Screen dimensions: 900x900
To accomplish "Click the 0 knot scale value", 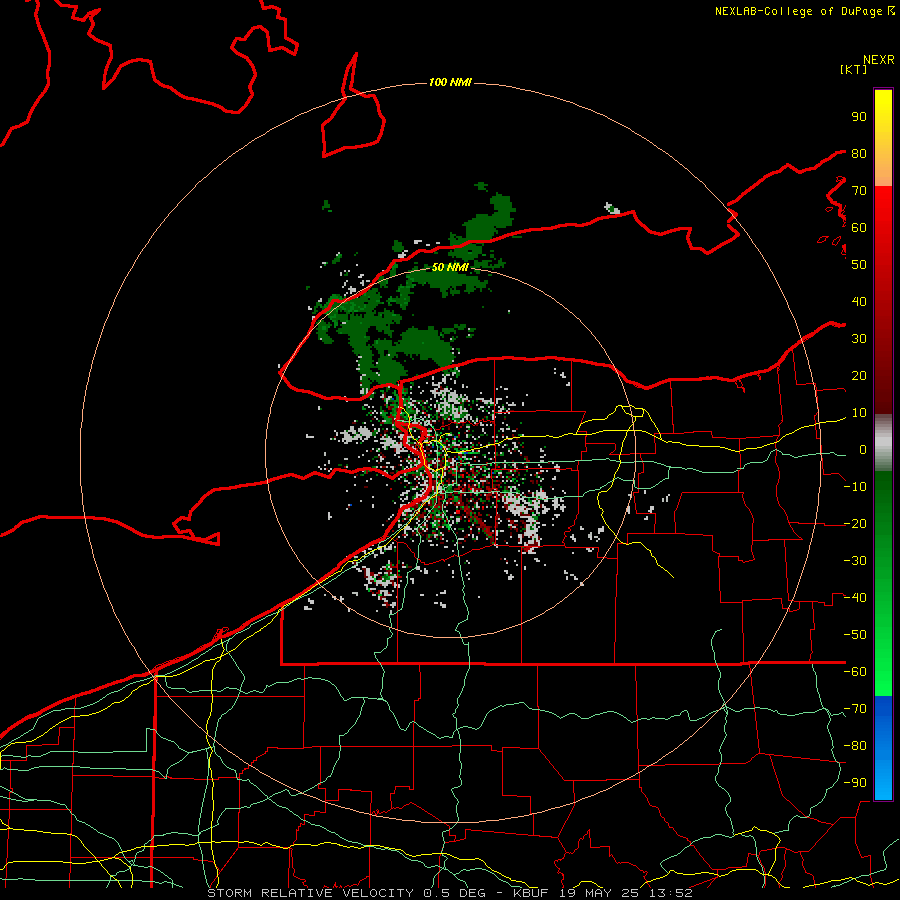I will [863, 450].
